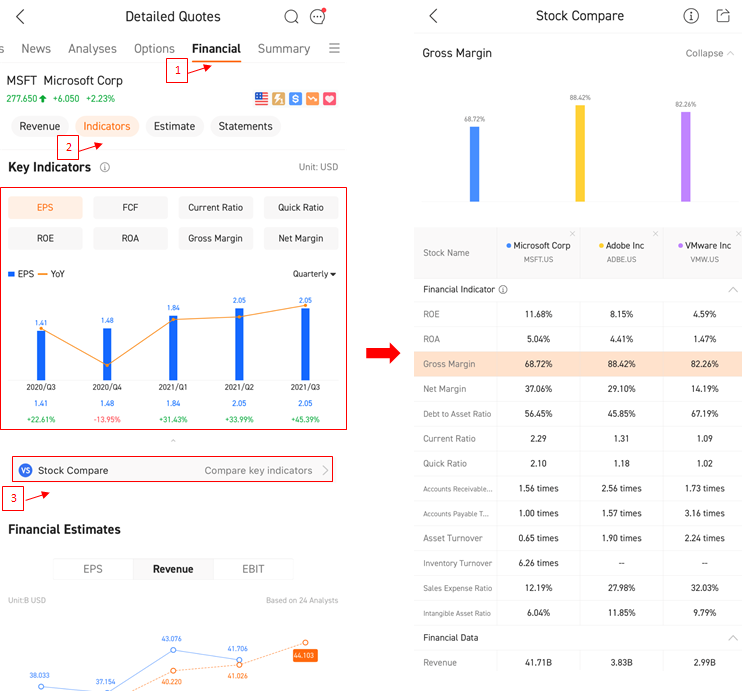Select the EPS indicator chip

click(45, 207)
